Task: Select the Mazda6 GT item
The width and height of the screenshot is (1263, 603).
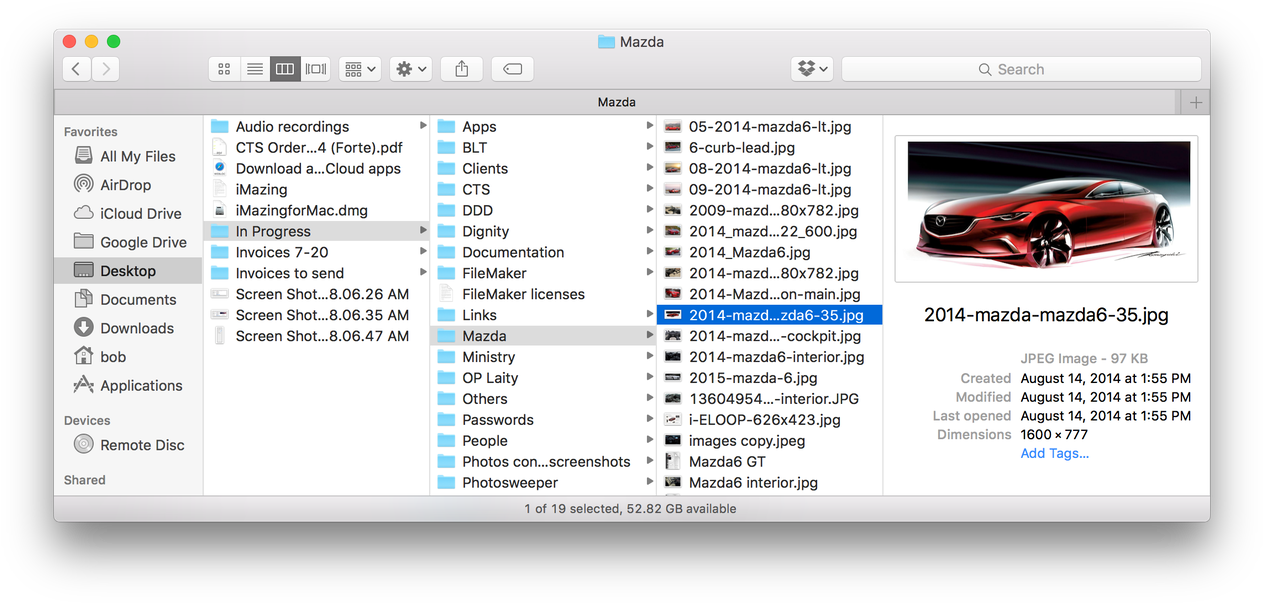Action: click(770, 462)
